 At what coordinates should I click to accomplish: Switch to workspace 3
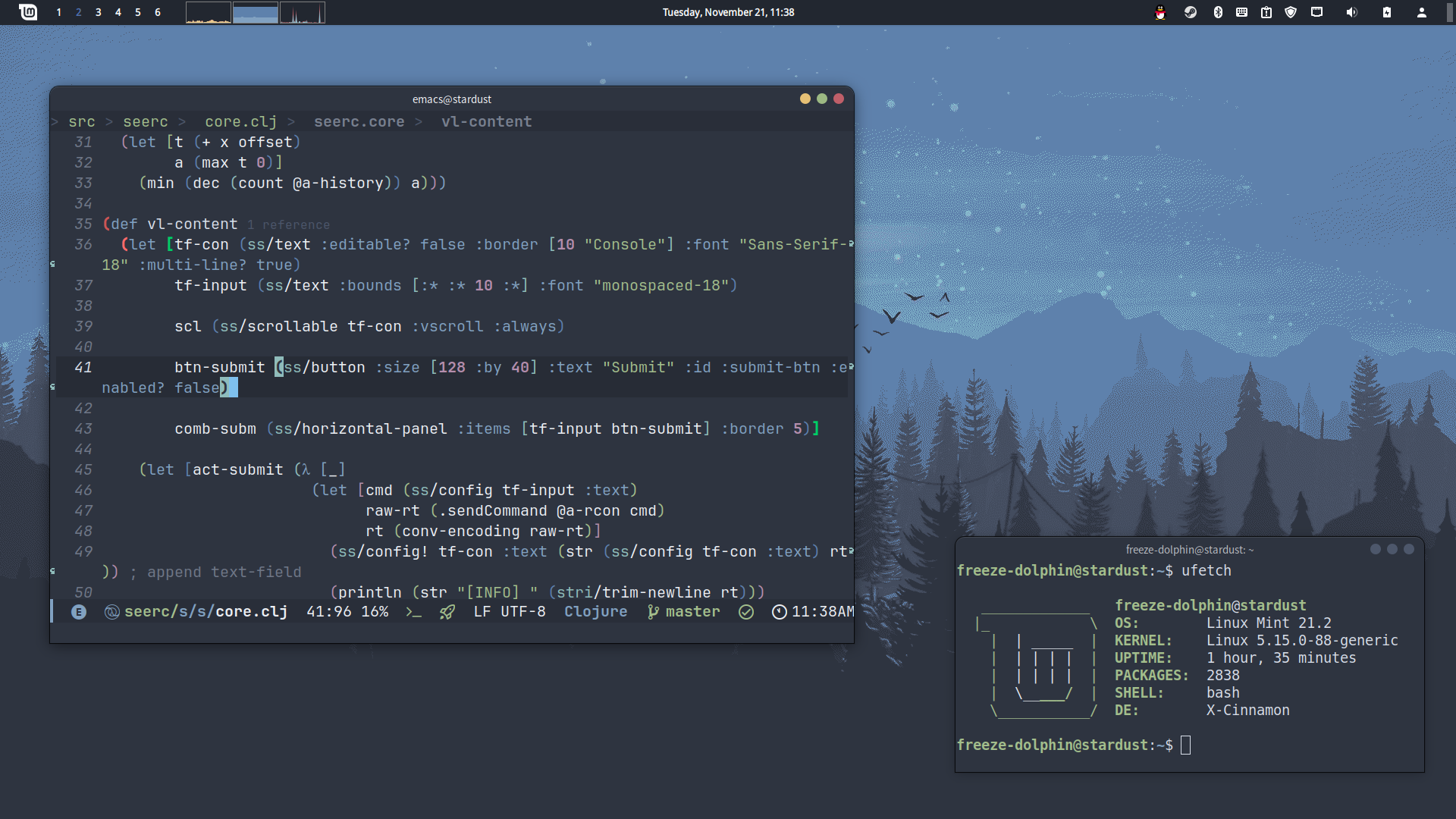click(99, 12)
